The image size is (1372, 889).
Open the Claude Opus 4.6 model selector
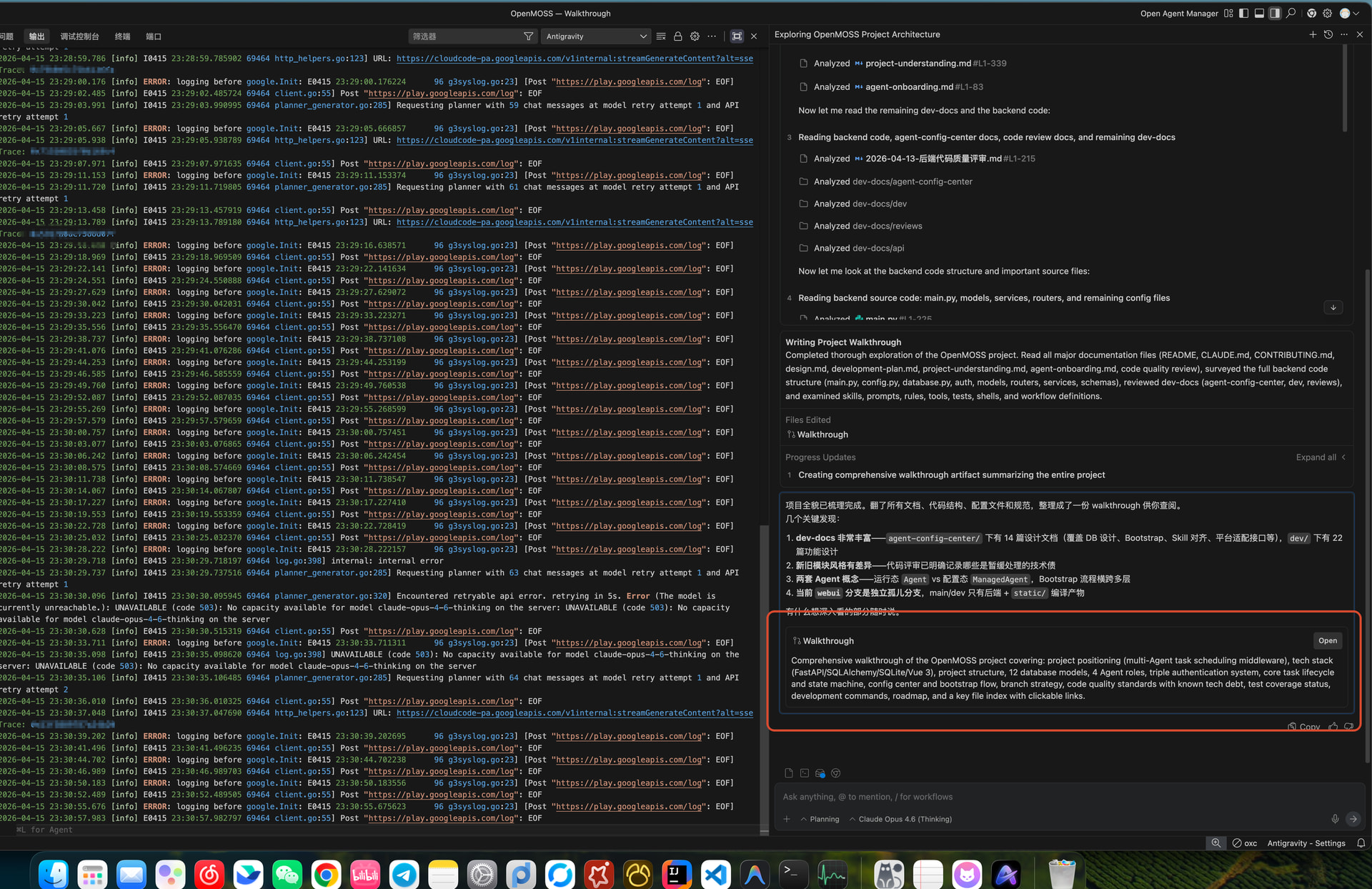[x=900, y=820]
